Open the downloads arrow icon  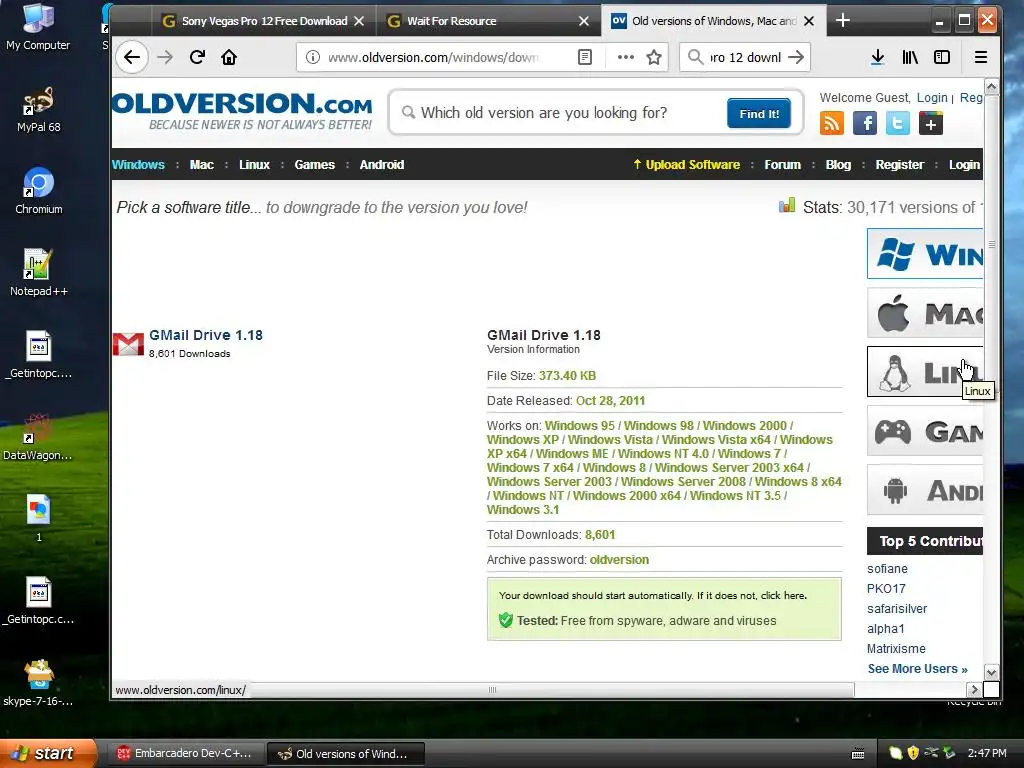point(878,57)
